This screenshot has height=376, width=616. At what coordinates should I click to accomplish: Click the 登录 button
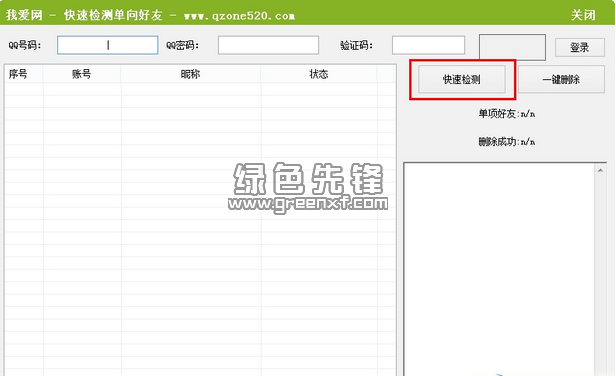pos(579,48)
